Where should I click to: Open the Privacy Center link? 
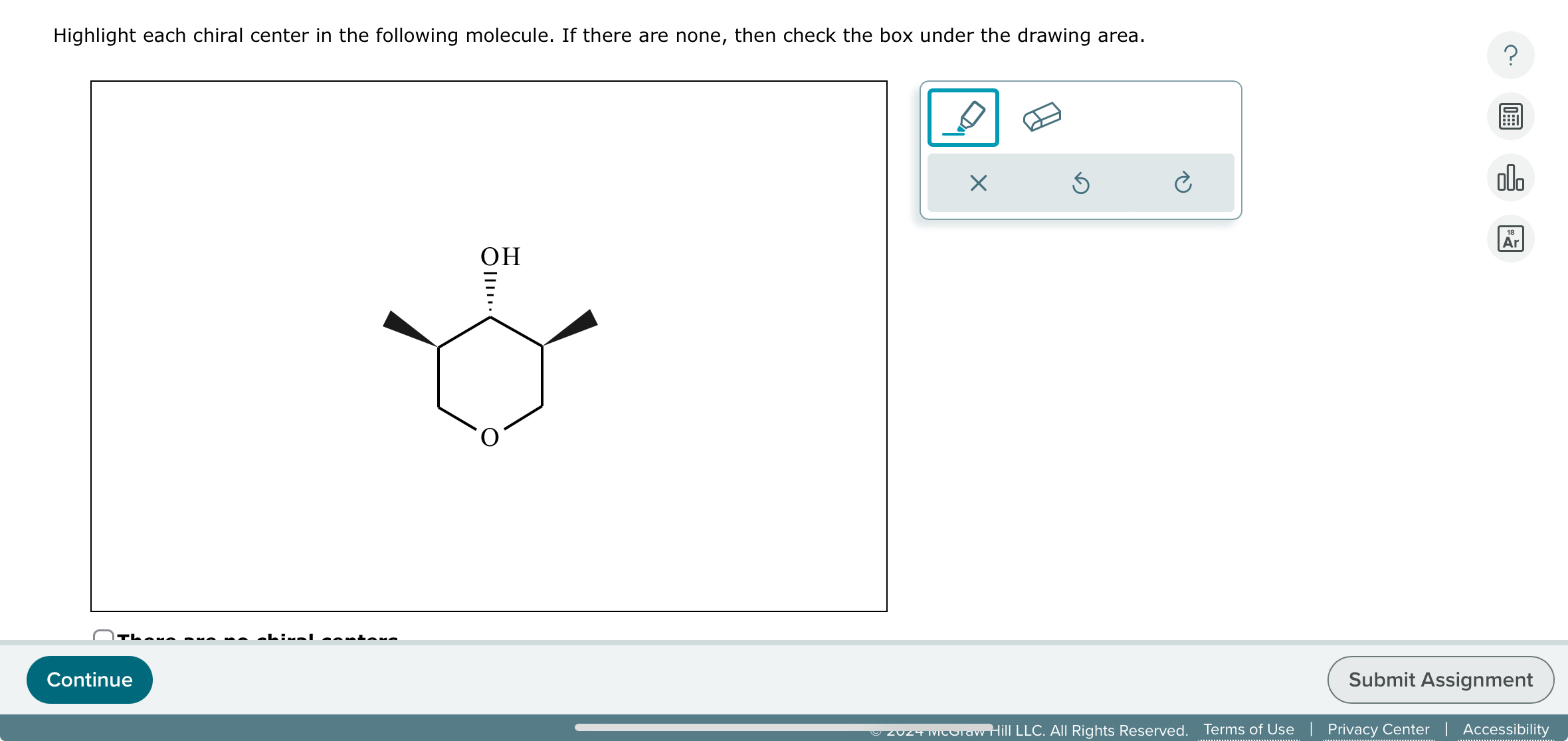point(1378,728)
